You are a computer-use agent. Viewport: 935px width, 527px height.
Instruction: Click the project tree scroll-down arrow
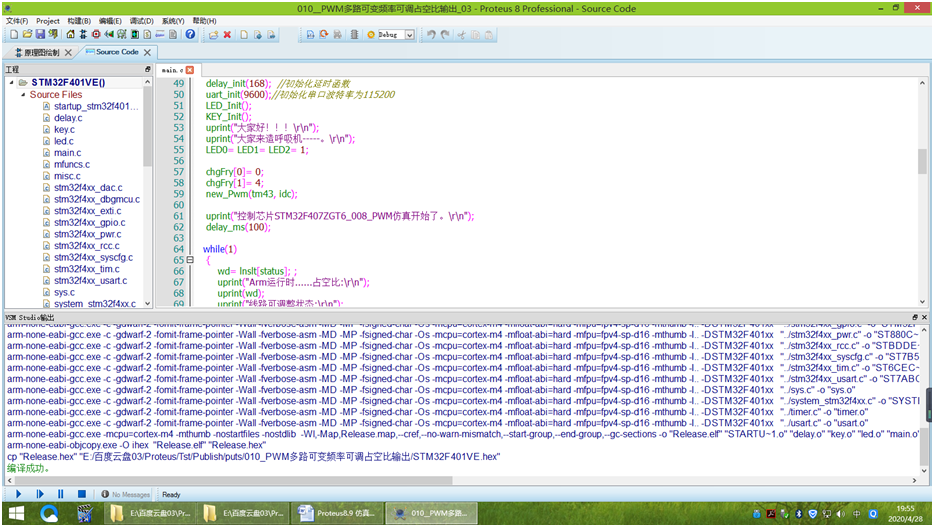point(147,303)
